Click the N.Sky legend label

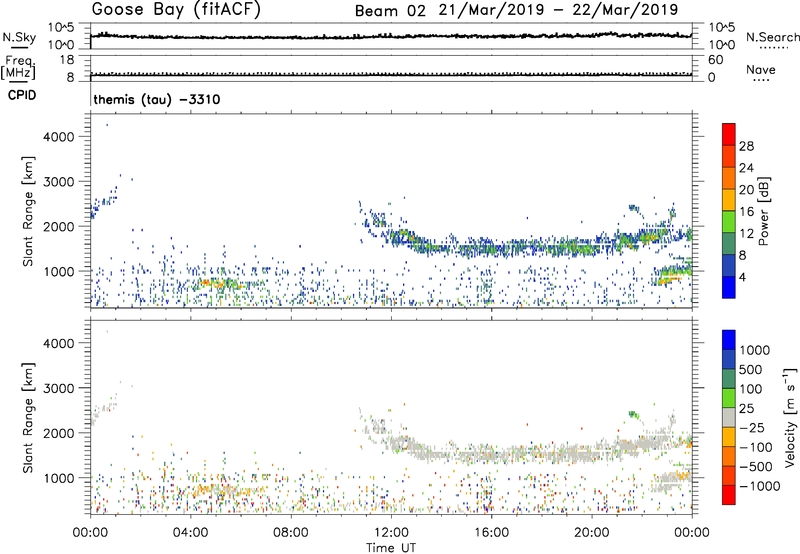click(x=19, y=37)
